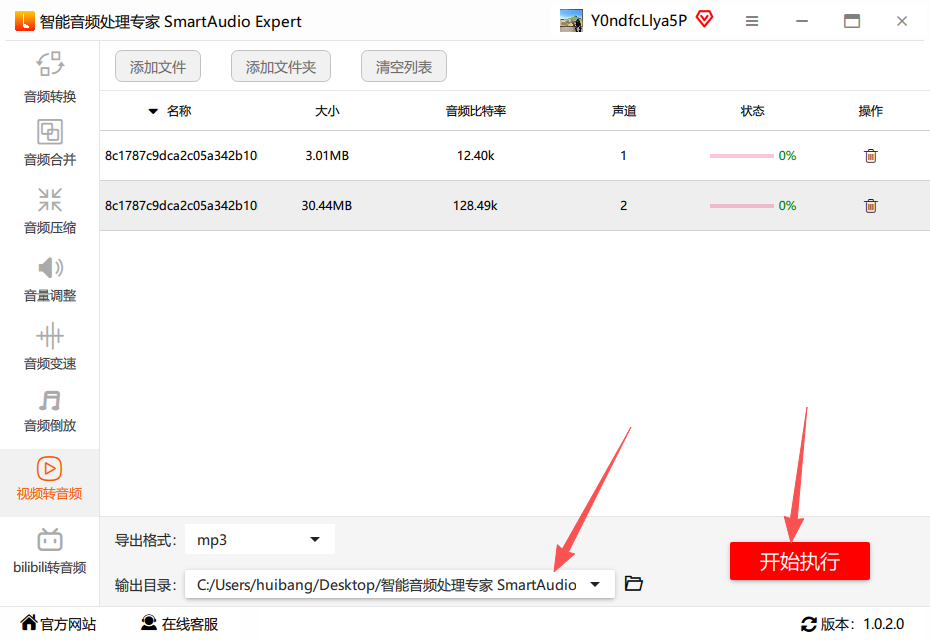The height and width of the screenshot is (640, 930).
Task: Open the hamburger menu in the title bar
Action: pos(752,21)
